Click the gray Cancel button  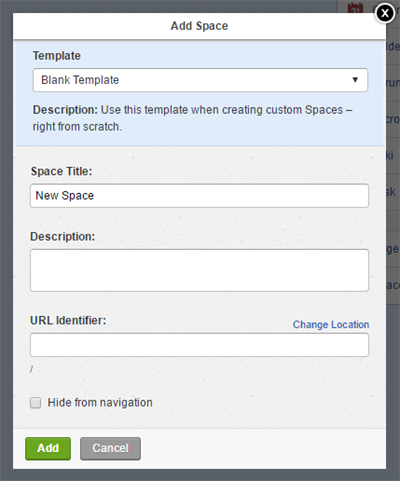tap(110, 449)
